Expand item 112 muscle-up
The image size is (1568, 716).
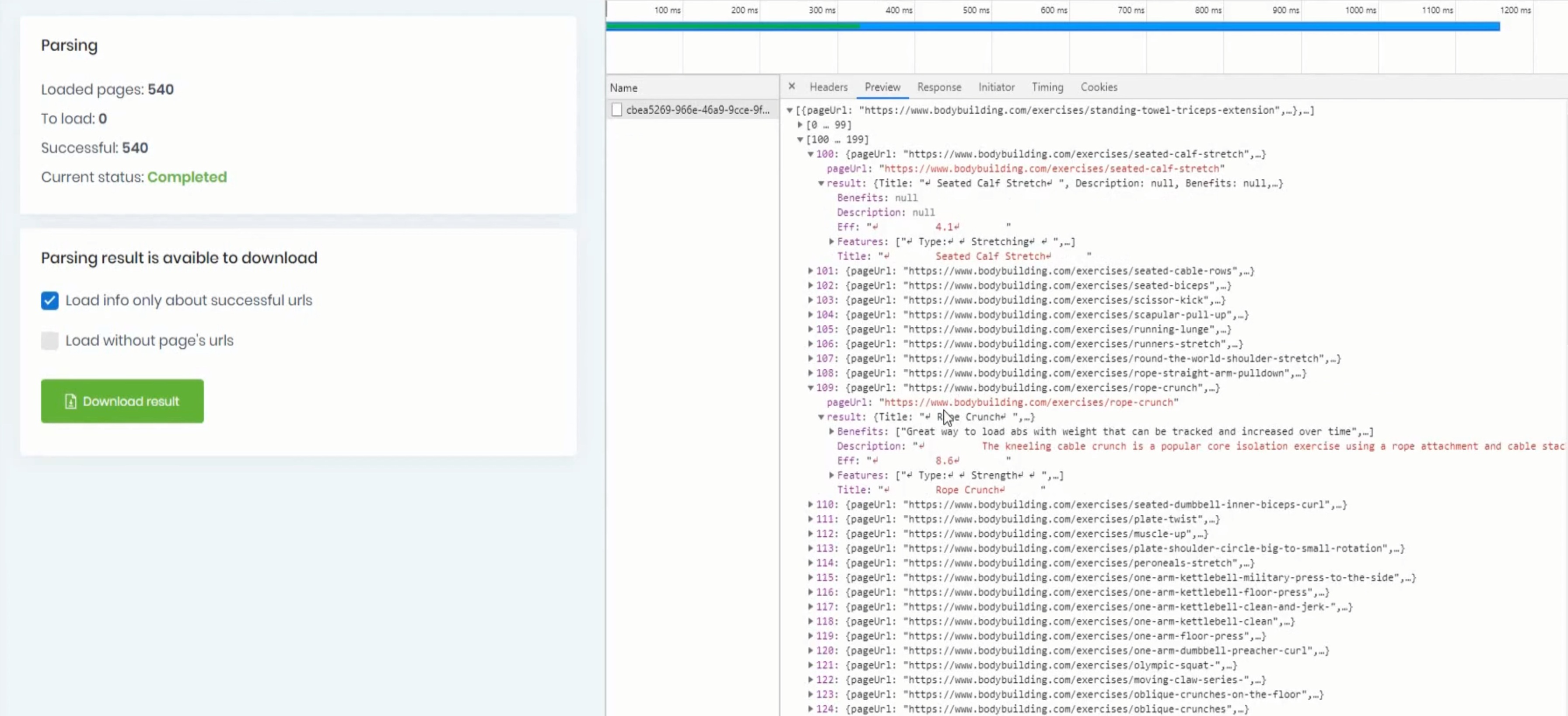[x=811, y=534]
